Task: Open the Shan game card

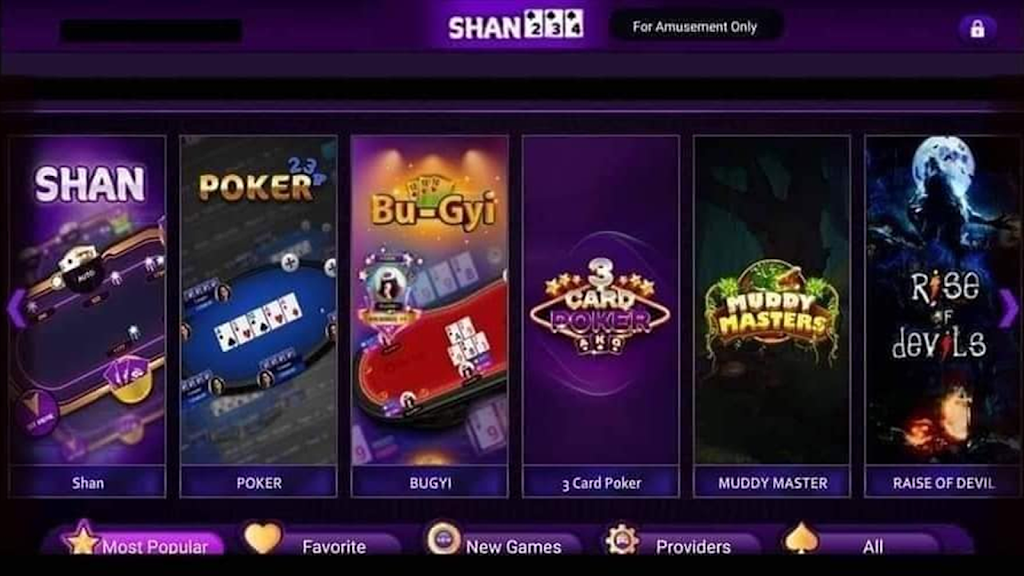Action: (88, 317)
